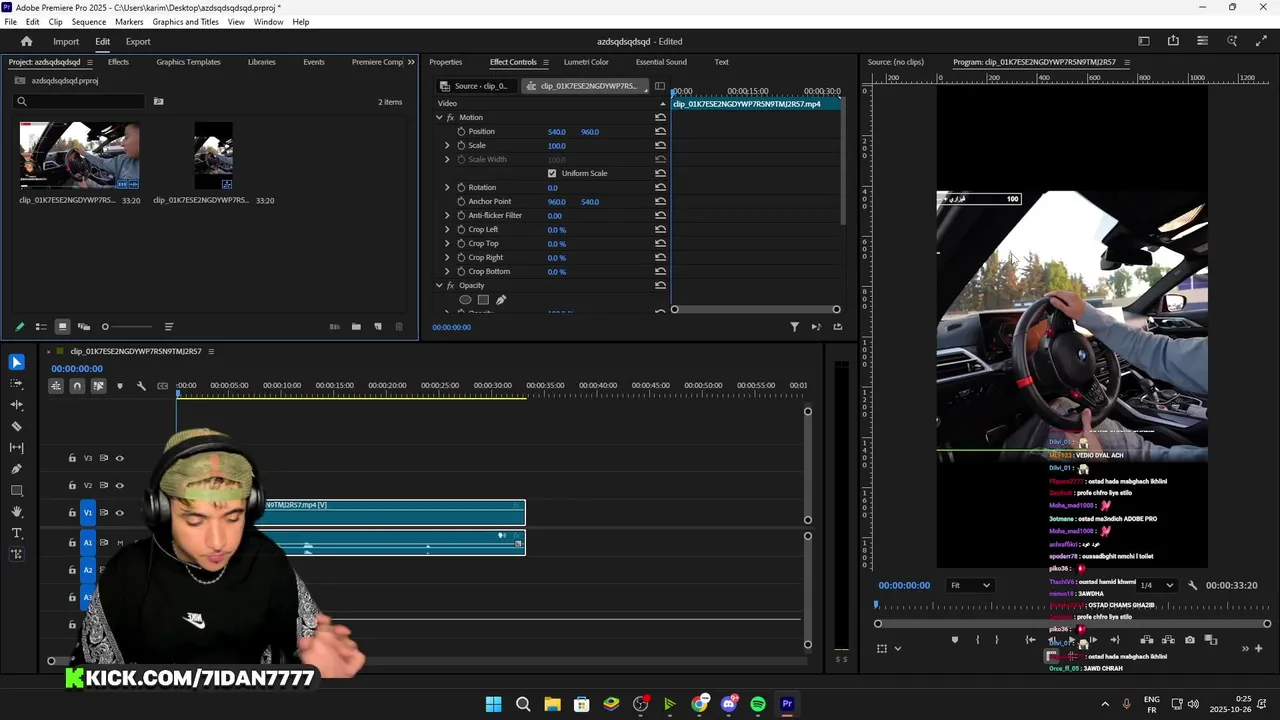Toggle V3 track output eye
Screen dimensions: 1280x720
[119, 458]
